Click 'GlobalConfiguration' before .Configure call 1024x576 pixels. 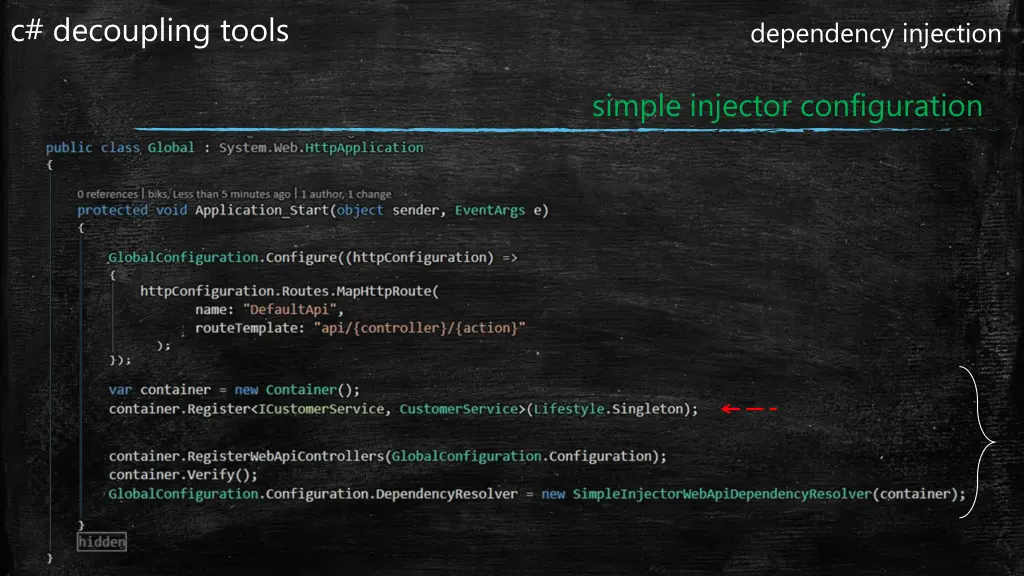[183, 257]
